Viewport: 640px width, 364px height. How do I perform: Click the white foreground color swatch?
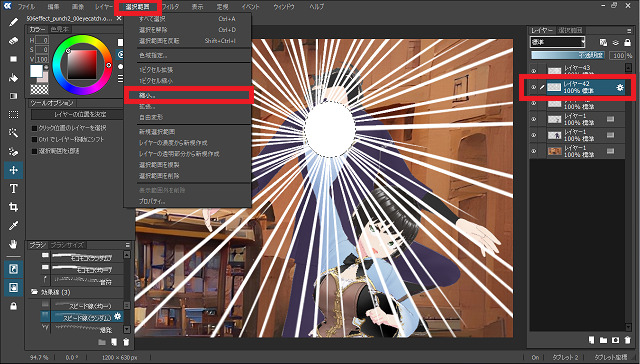[x=36, y=71]
